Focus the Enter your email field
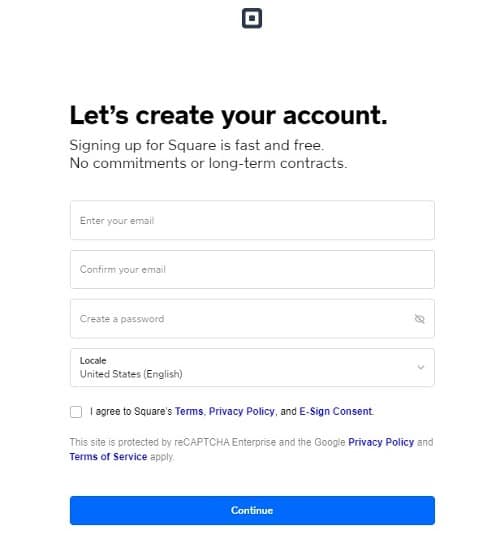The height and width of the screenshot is (541, 500). click(252, 220)
